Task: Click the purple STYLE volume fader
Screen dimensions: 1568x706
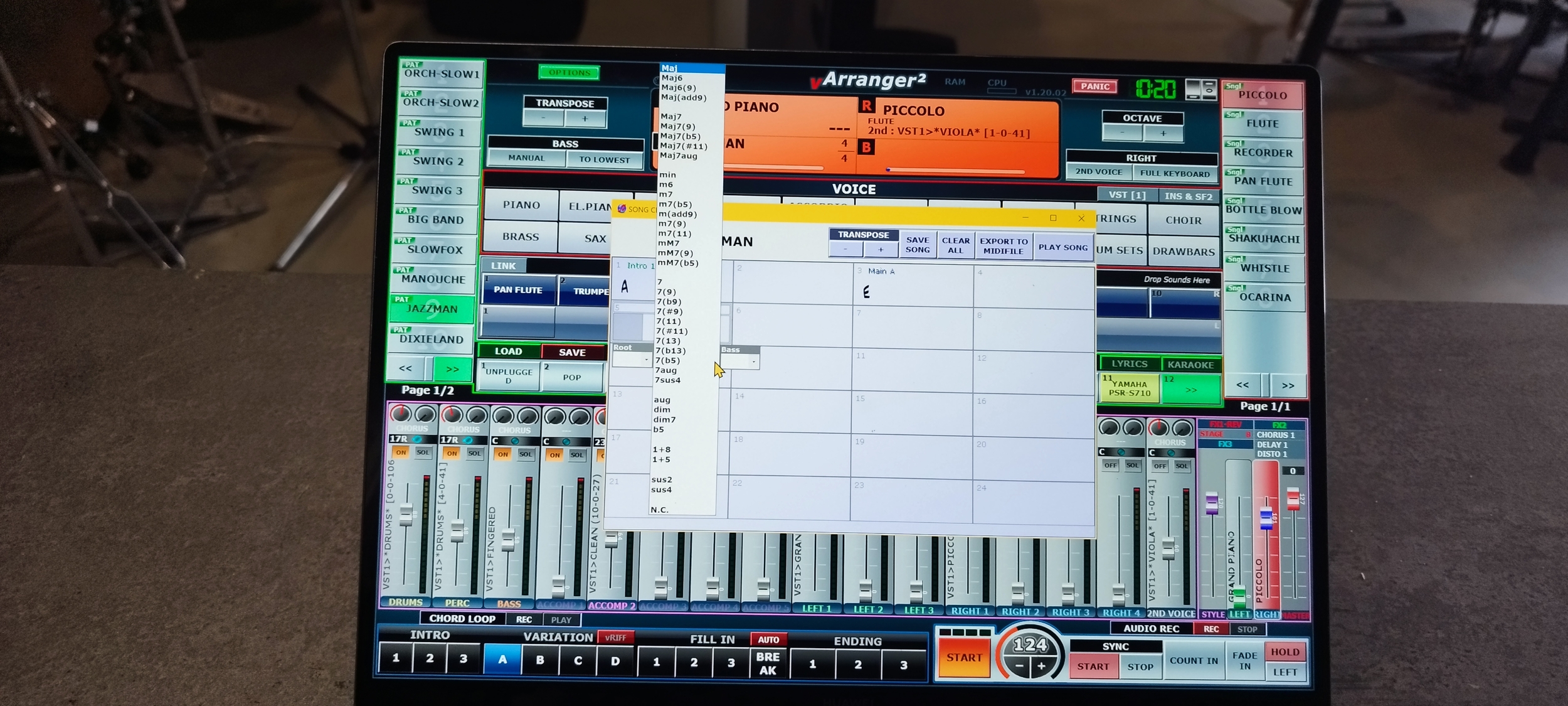Action: pos(1212,504)
